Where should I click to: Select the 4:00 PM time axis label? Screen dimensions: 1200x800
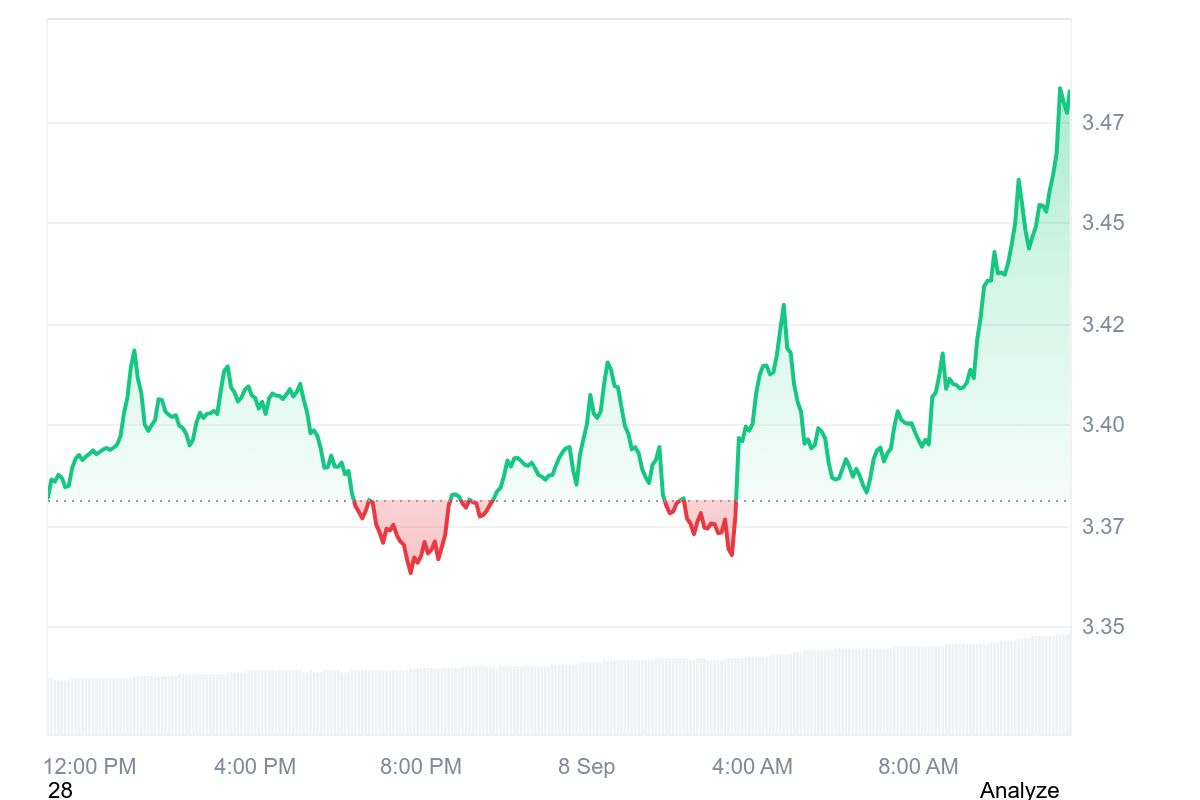[255, 767]
